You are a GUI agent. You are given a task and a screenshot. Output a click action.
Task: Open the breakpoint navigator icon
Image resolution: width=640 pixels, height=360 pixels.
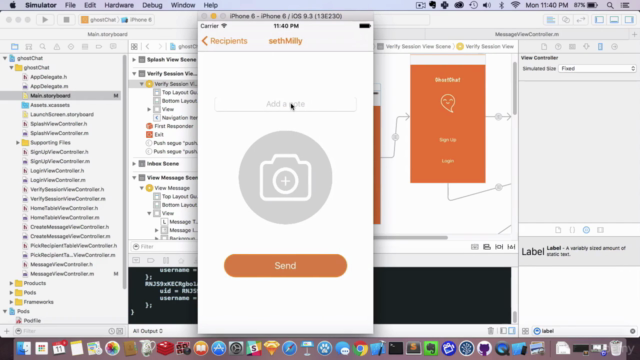99,47
